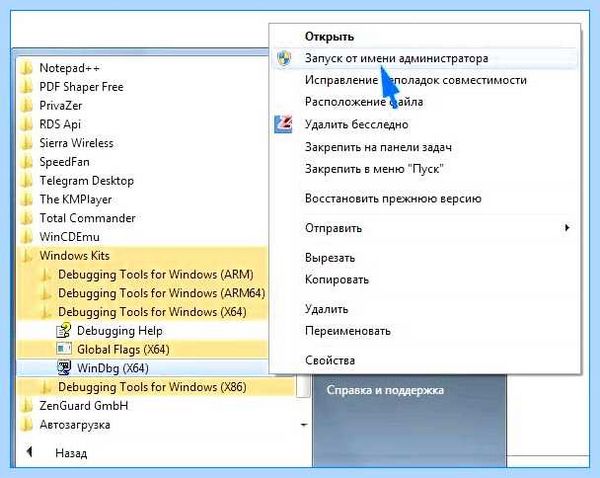This screenshot has height=478, width=600.
Task: Open Справка и поддержка link
Action: (385, 390)
